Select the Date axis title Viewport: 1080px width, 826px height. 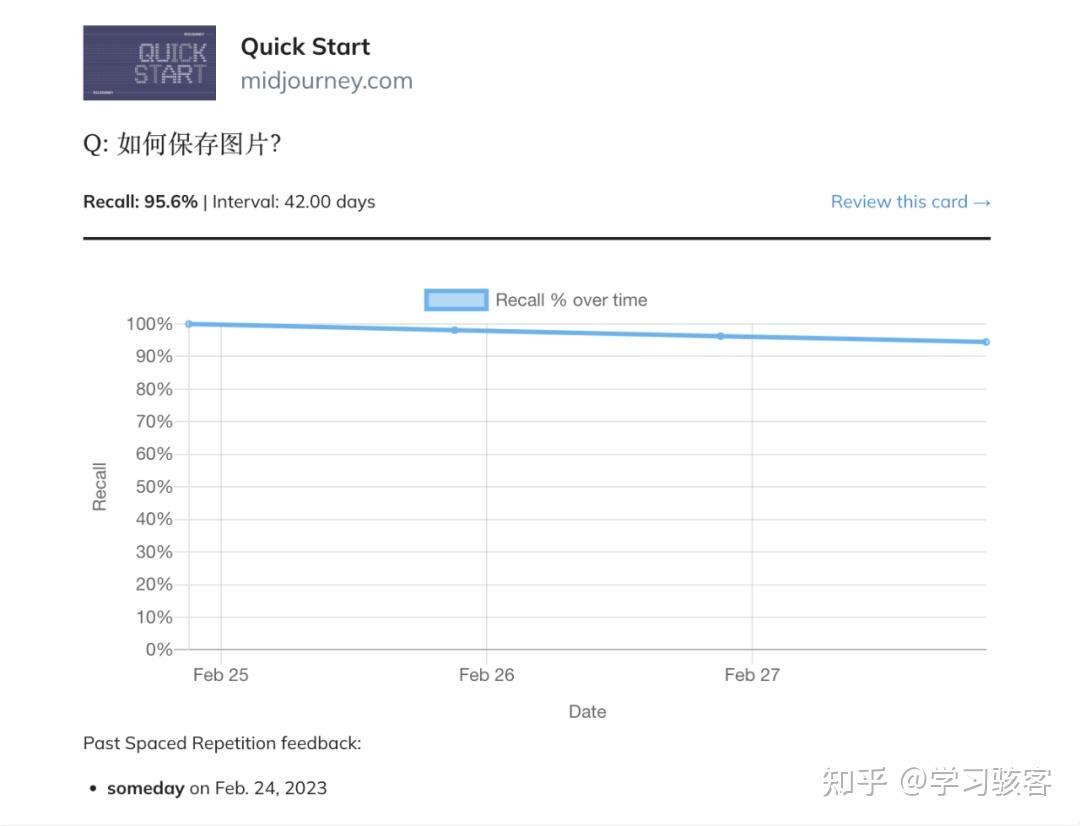tap(587, 711)
